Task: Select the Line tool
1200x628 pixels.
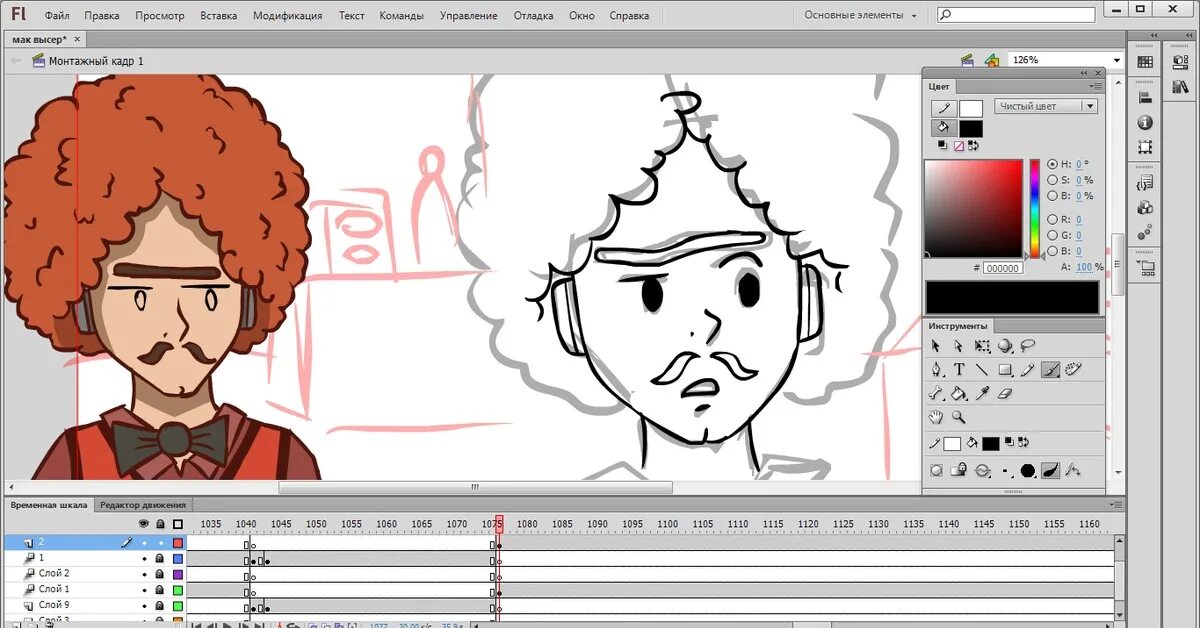Action: (x=982, y=369)
